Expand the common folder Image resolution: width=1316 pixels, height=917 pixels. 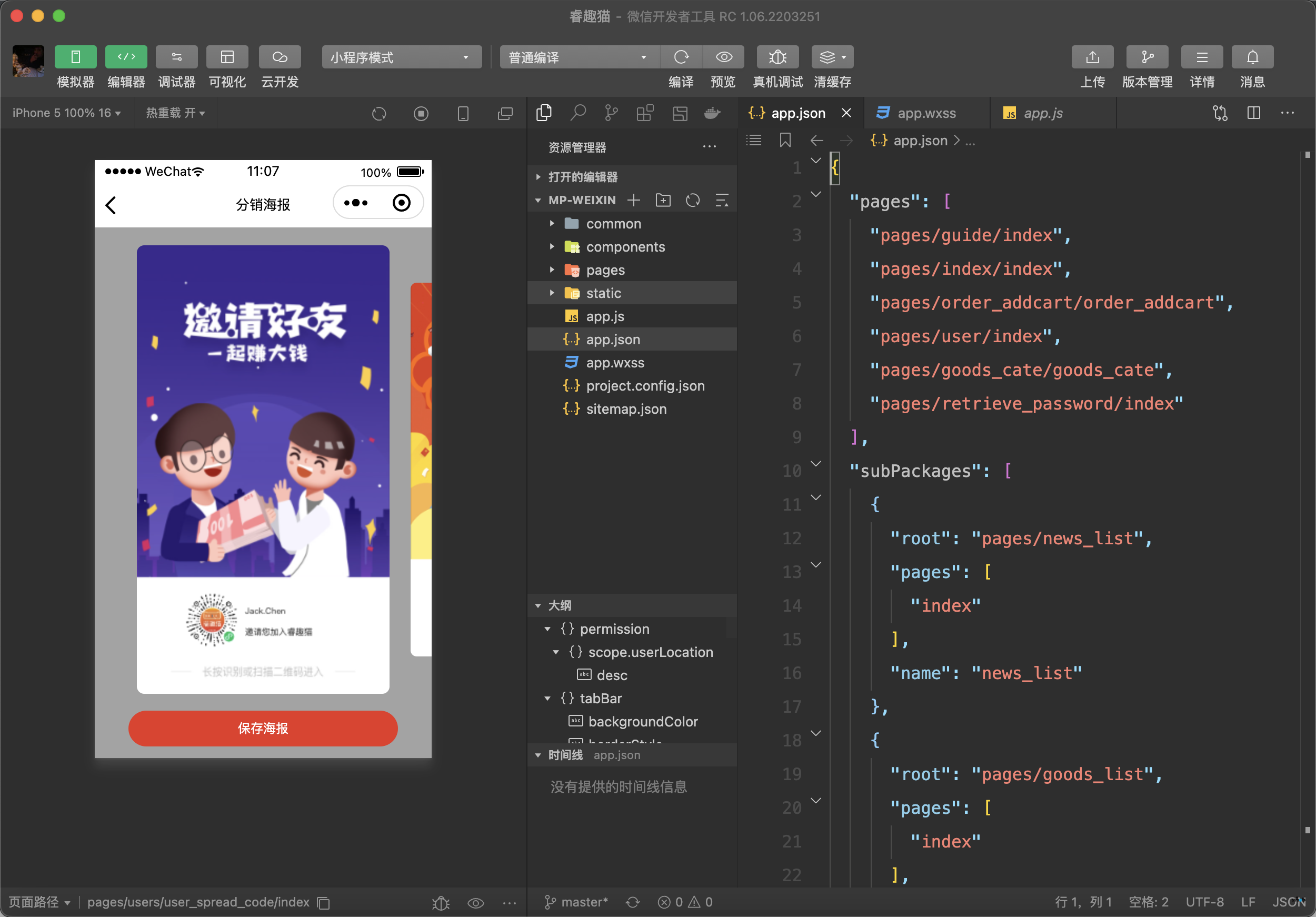coord(632,224)
